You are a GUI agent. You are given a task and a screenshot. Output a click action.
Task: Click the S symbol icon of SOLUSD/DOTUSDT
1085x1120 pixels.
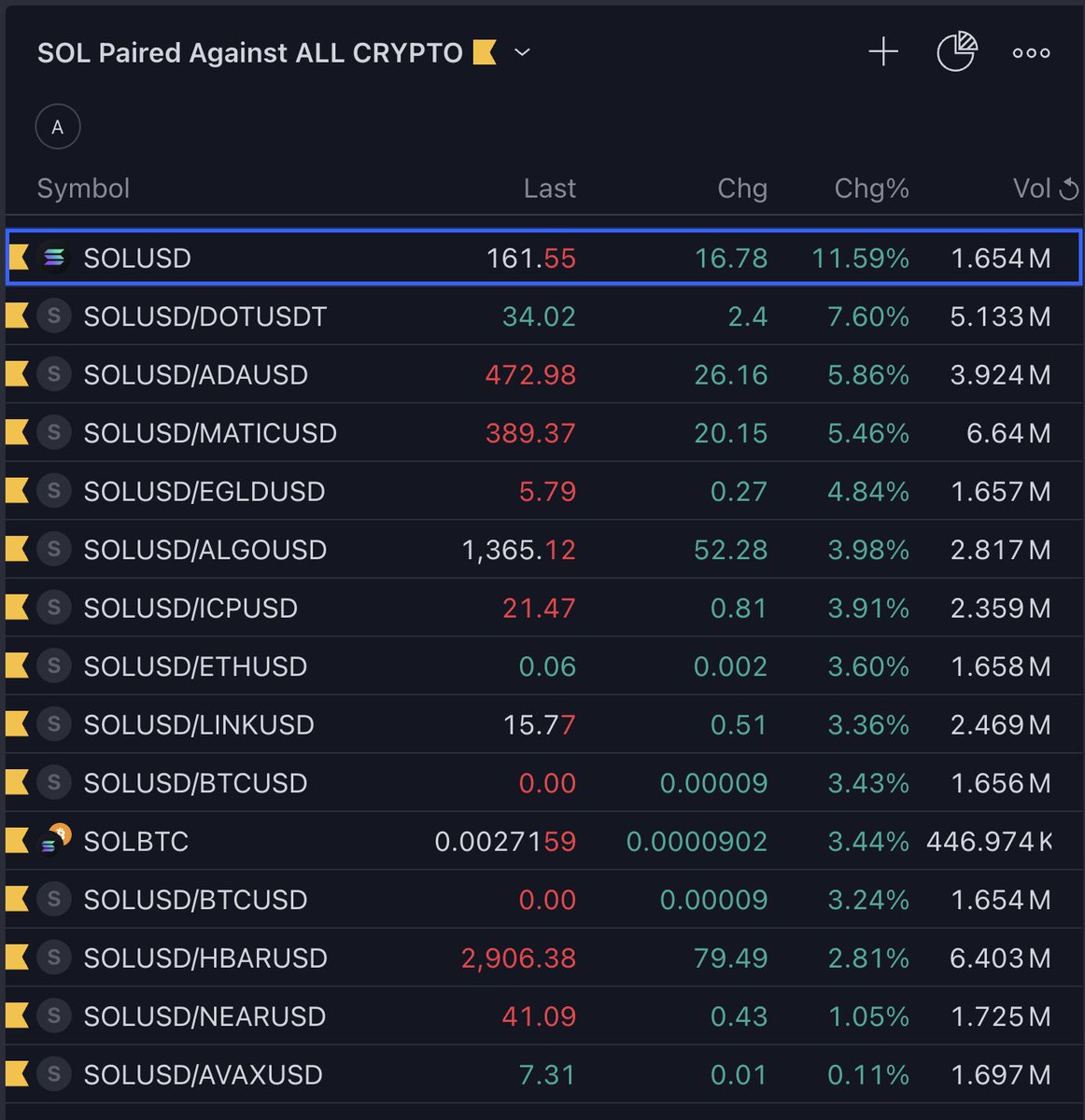coord(54,315)
